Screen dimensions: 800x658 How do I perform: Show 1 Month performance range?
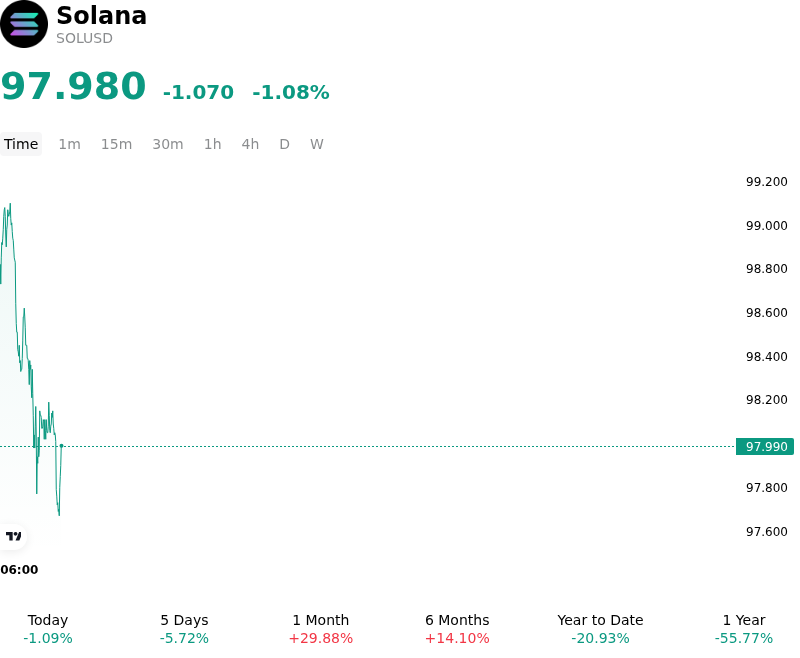point(321,629)
